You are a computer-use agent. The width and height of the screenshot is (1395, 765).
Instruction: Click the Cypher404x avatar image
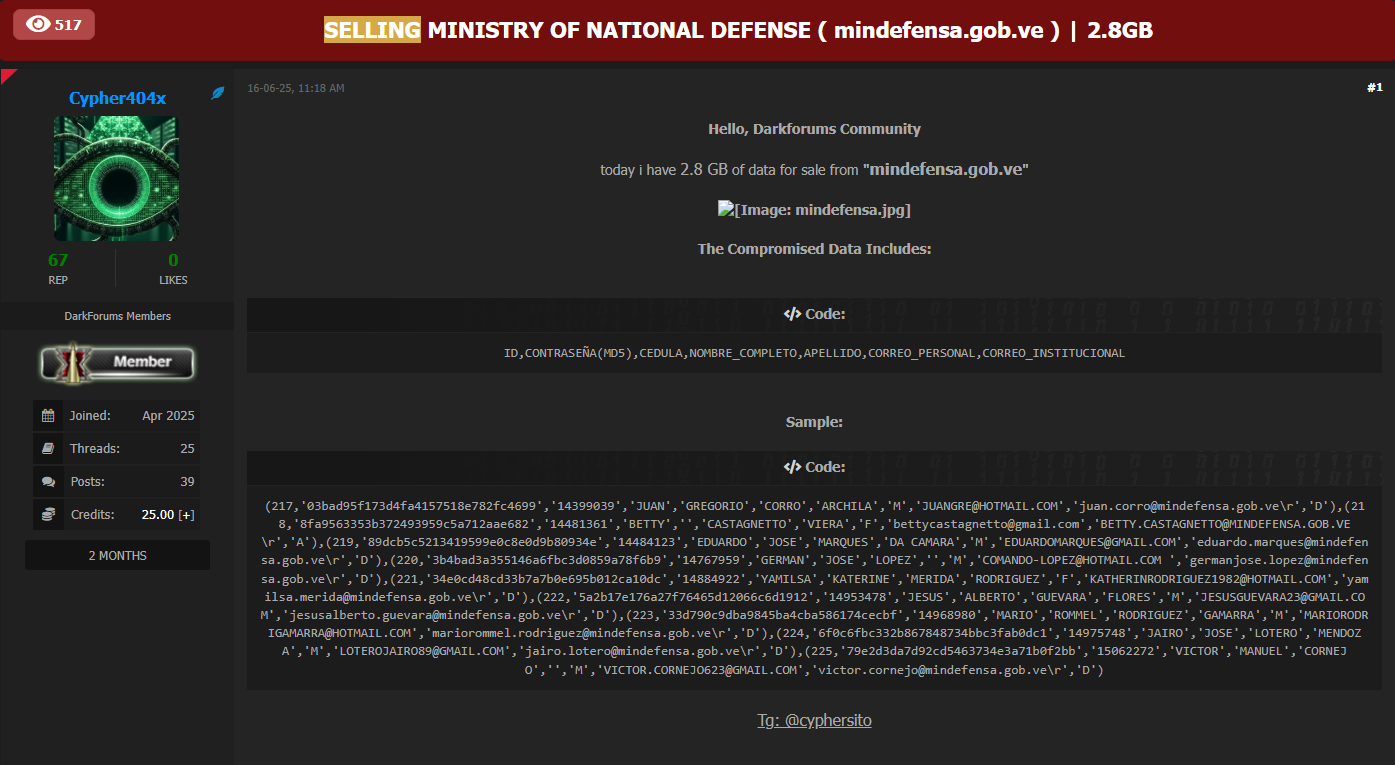click(x=115, y=178)
